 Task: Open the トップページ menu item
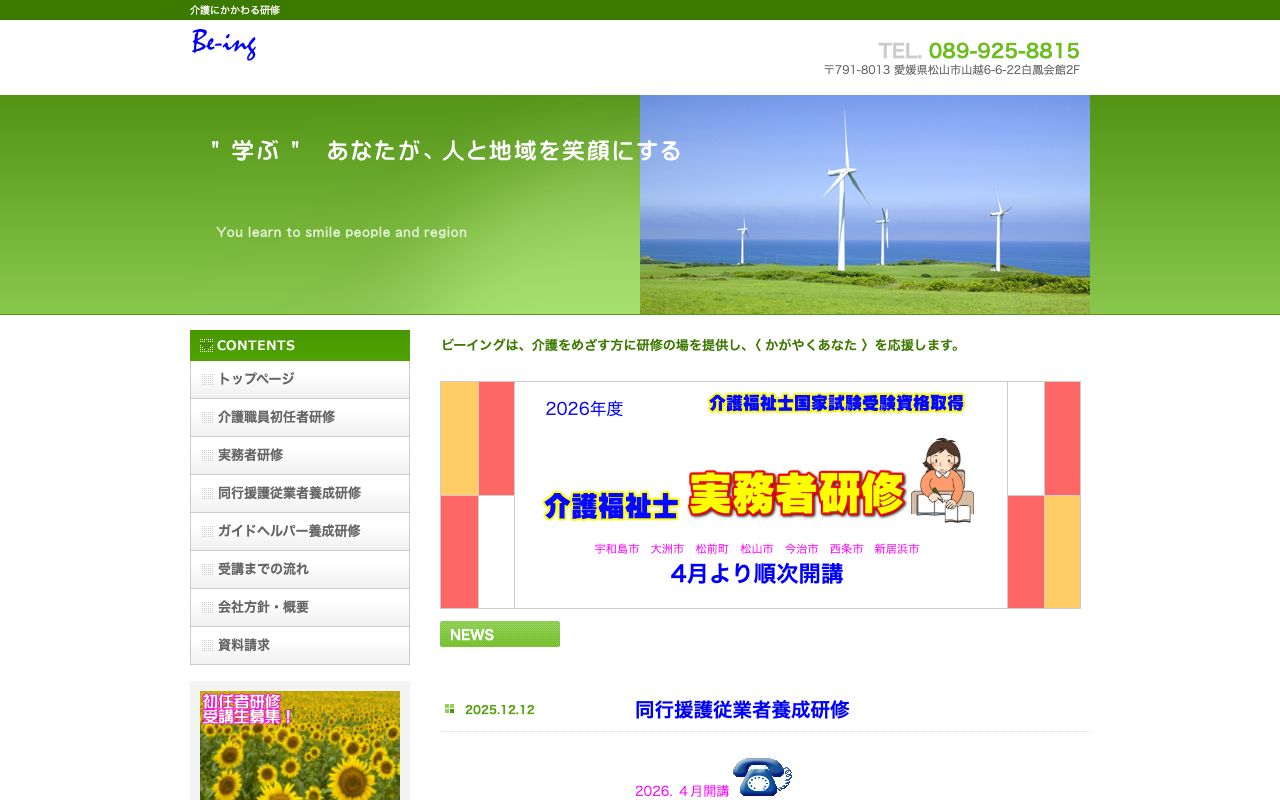[256, 379]
